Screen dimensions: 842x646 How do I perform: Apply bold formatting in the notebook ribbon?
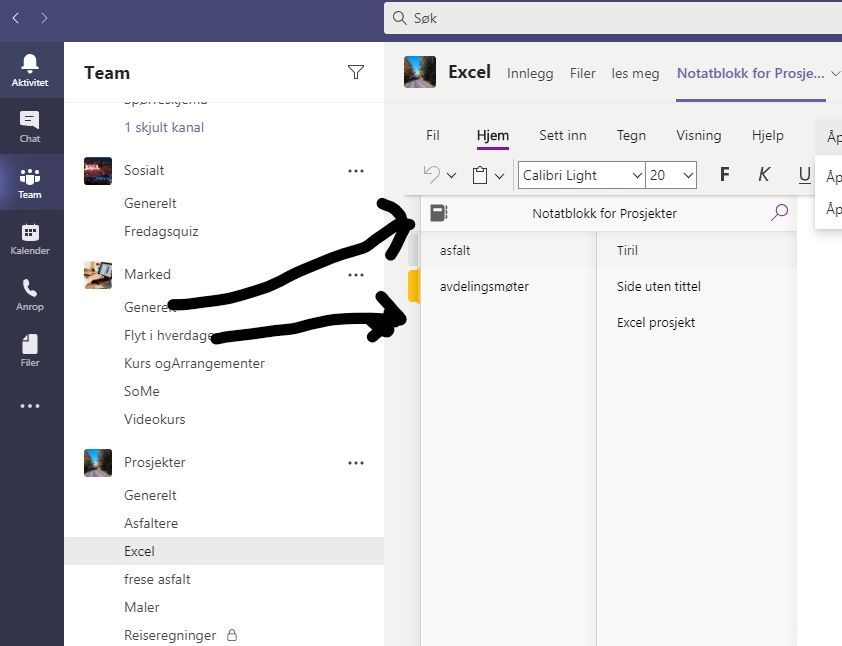pos(723,174)
